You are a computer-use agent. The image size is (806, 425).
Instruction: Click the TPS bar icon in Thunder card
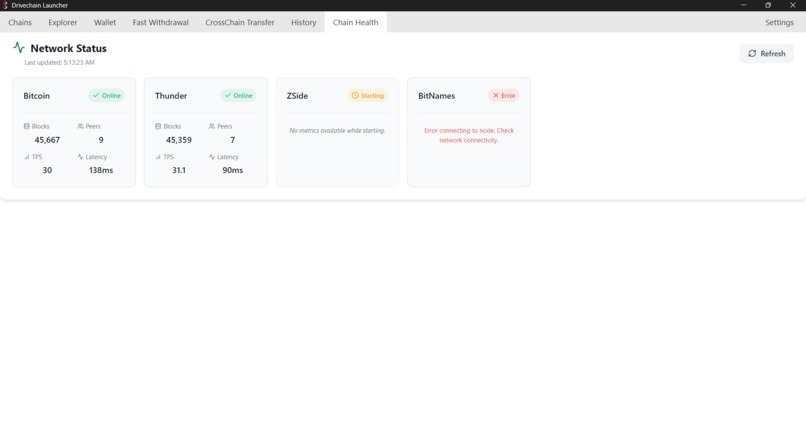pos(158,157)
